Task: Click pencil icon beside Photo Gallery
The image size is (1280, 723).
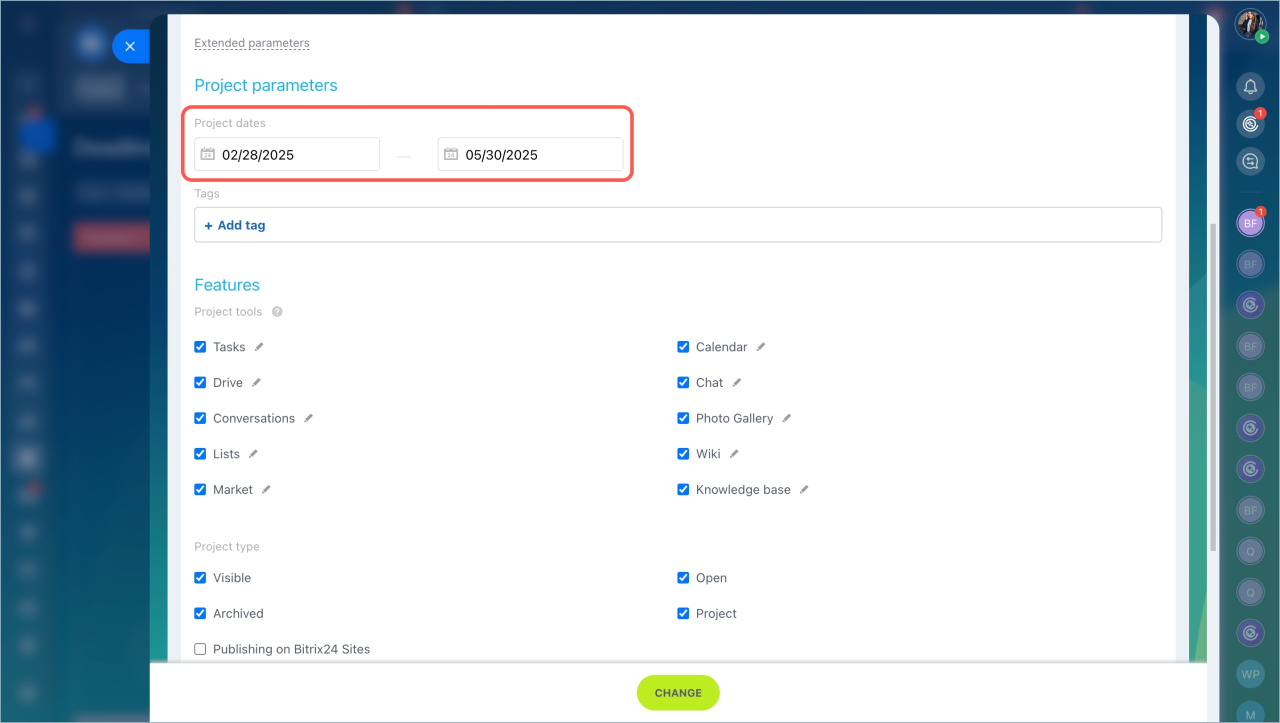Action: tap(787, 419)
